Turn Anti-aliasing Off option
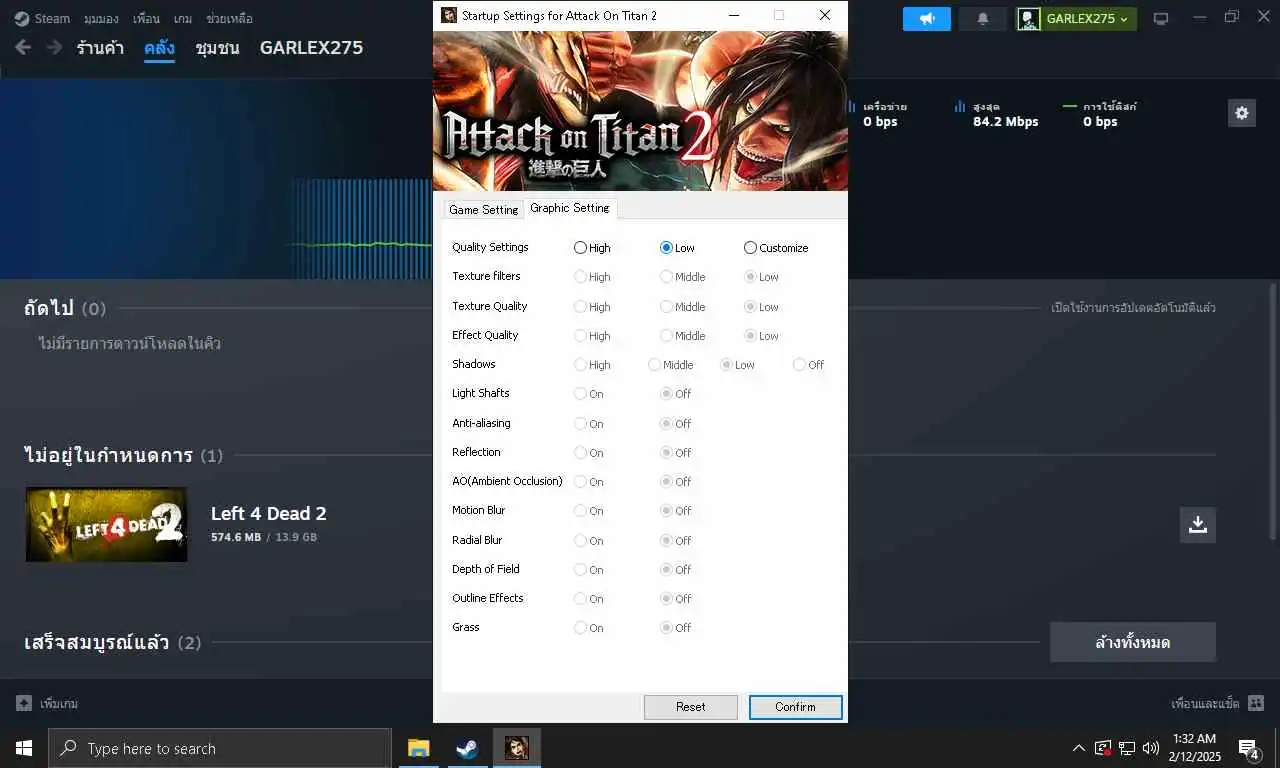The height and width of the screenshot is (768, 1280). pyautogui.click(x=675, y=424)
